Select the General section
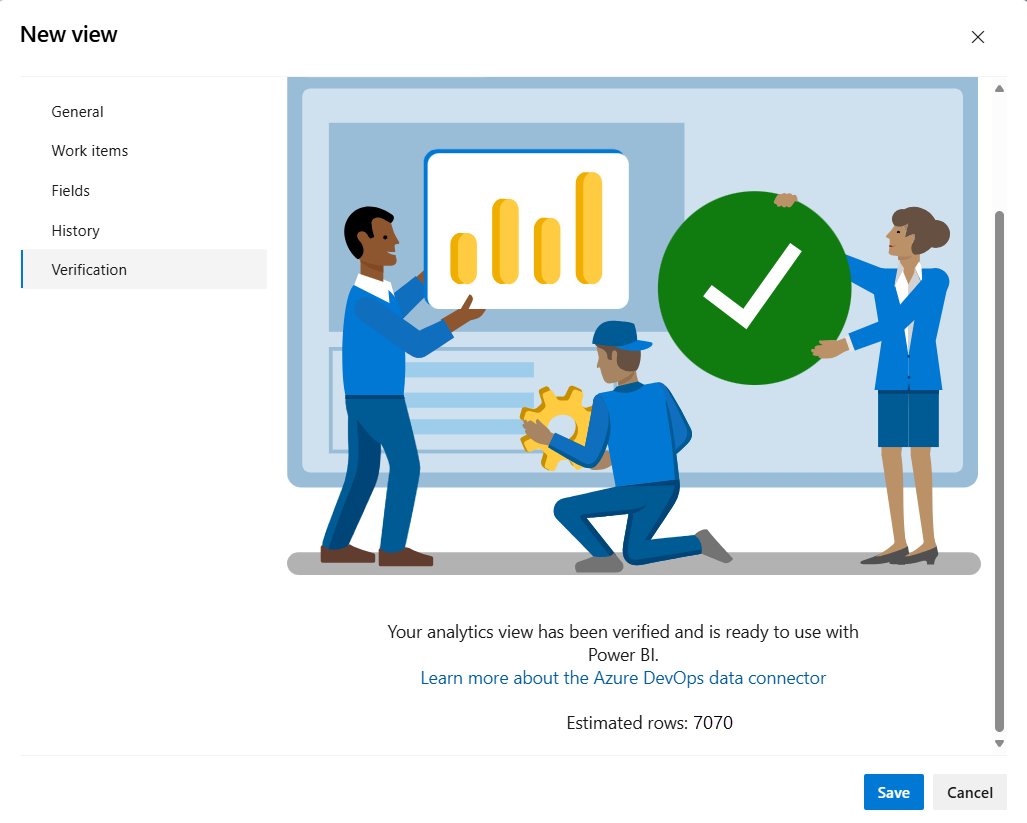Viewport: 1027px width, 823px height. pyautogui.click(x=77, y=111)
